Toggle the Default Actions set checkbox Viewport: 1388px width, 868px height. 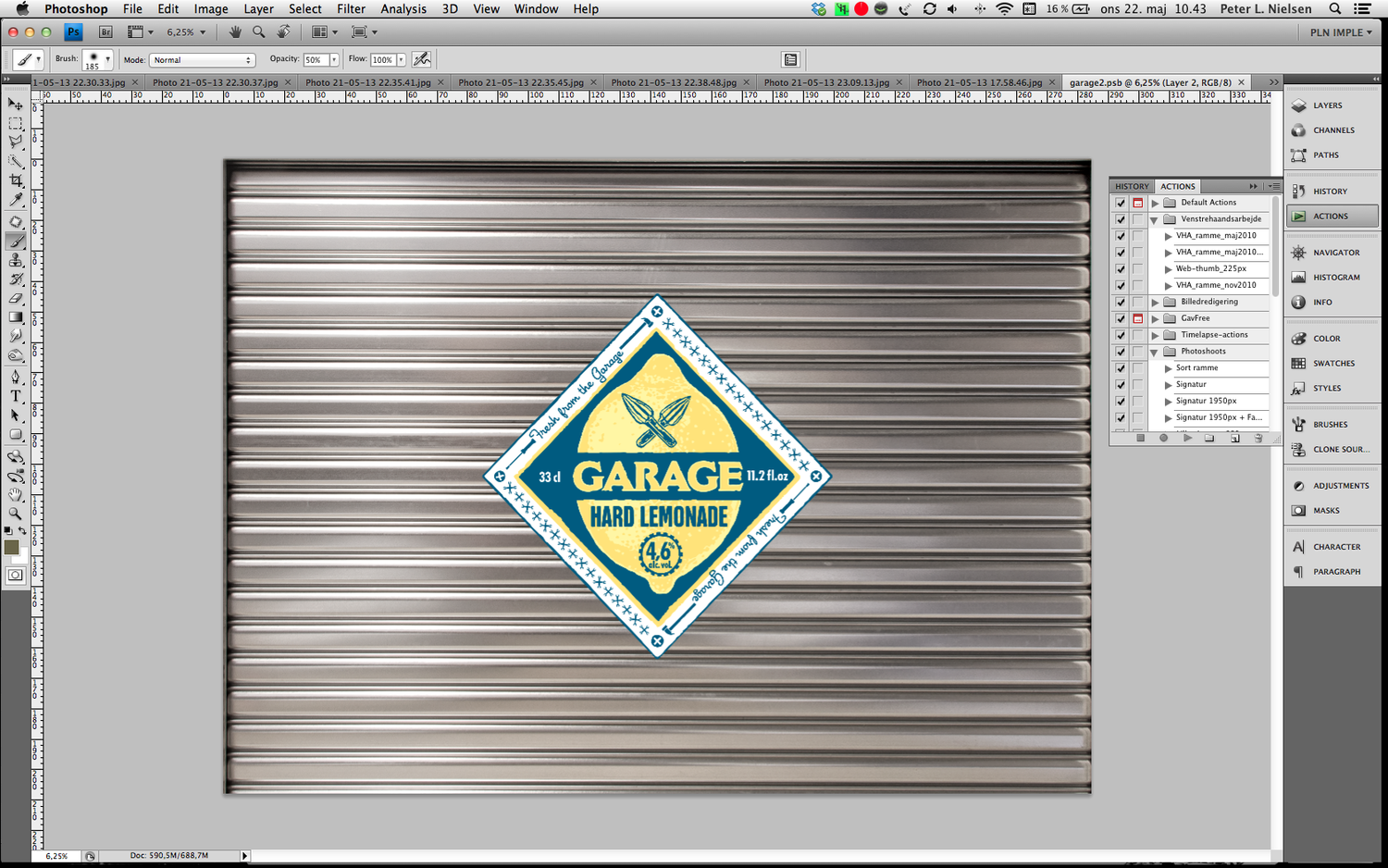[x=1121, y=203]
